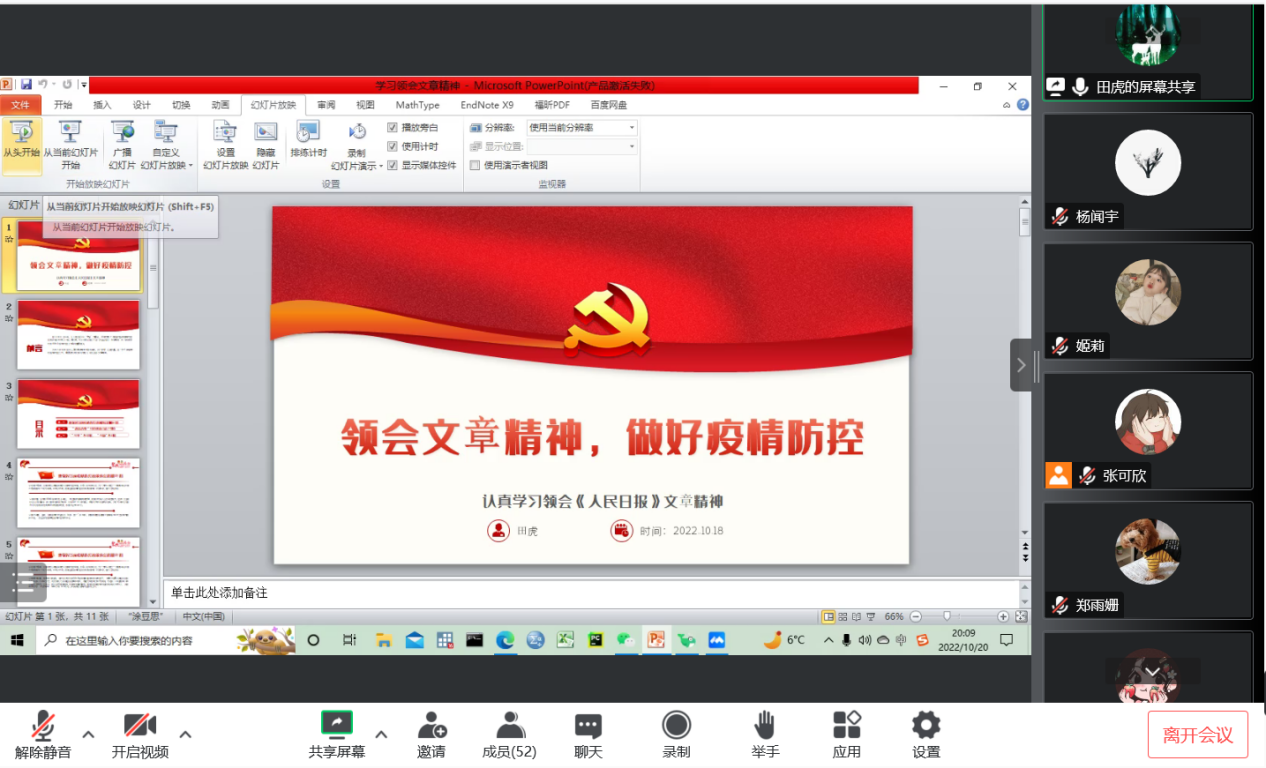Click the Share Screen icon in meeting toolbar
The width and height of the screenshot is (1266, 768).
(x=337, y=724)
